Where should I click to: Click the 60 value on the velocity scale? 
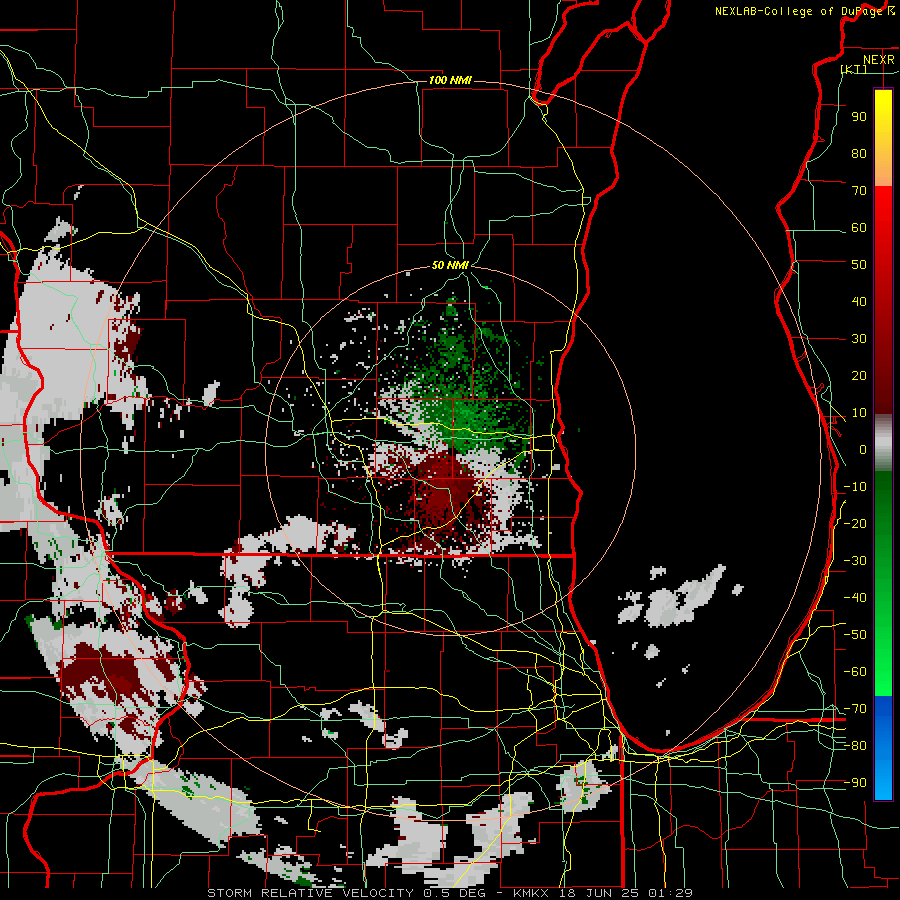859,228
